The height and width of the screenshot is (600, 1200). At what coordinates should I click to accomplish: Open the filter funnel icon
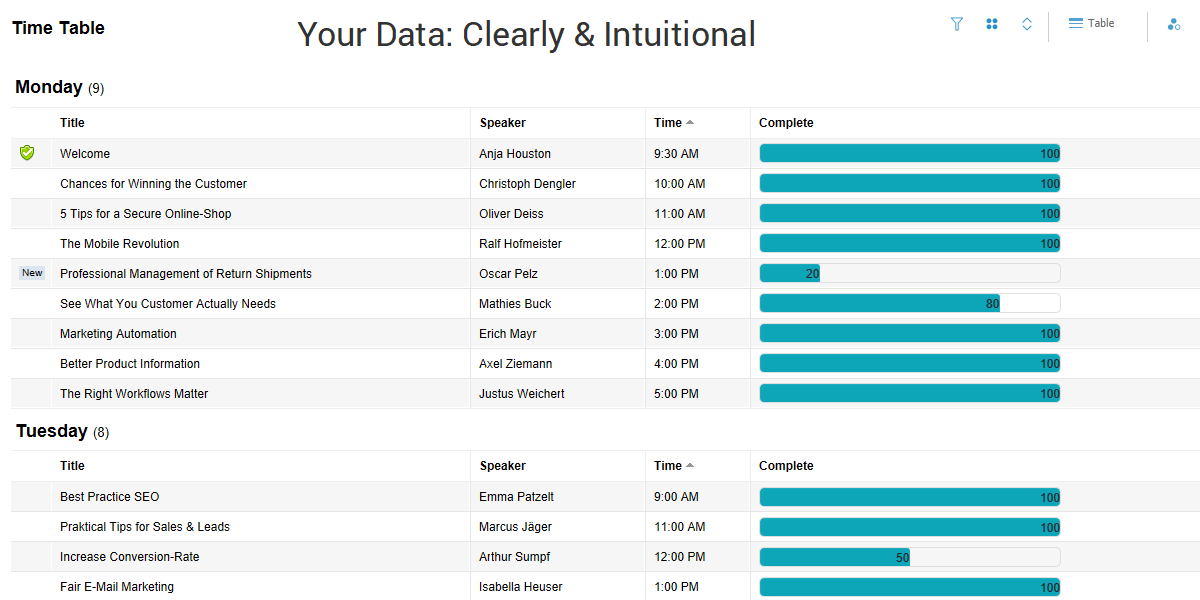tap(957, 24)
